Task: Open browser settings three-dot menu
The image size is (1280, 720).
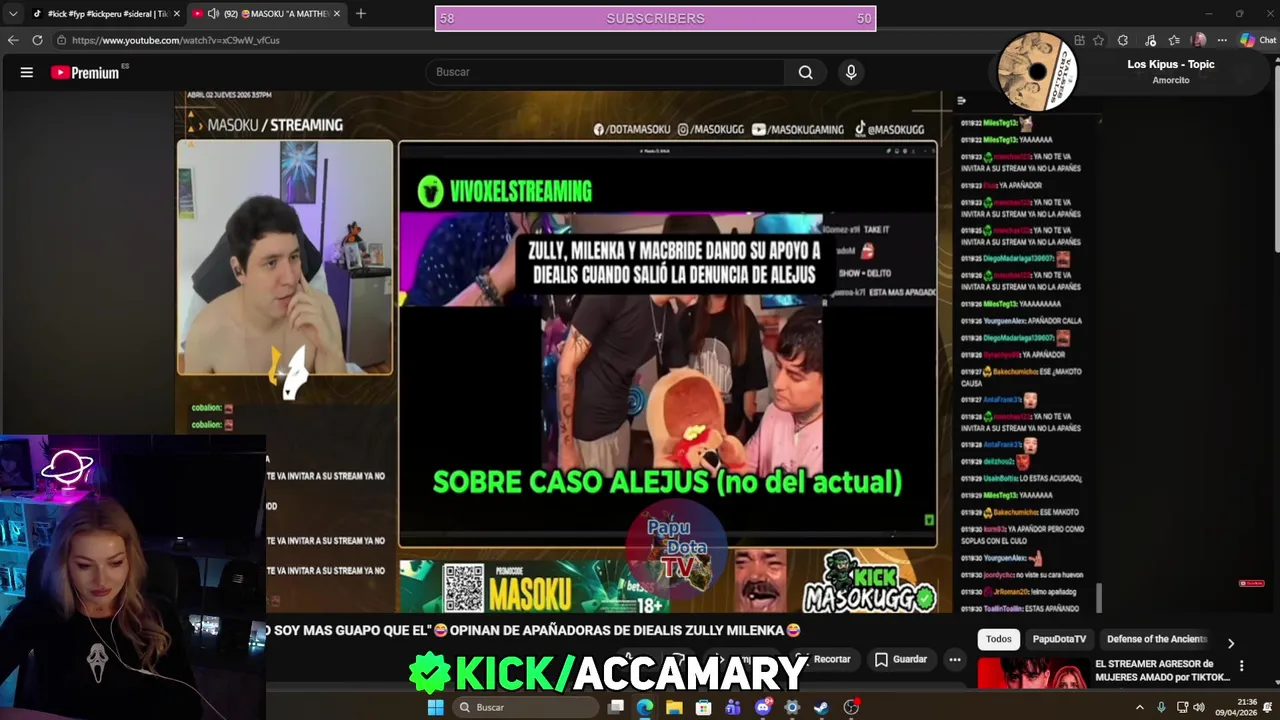Action: [1222, 40]
